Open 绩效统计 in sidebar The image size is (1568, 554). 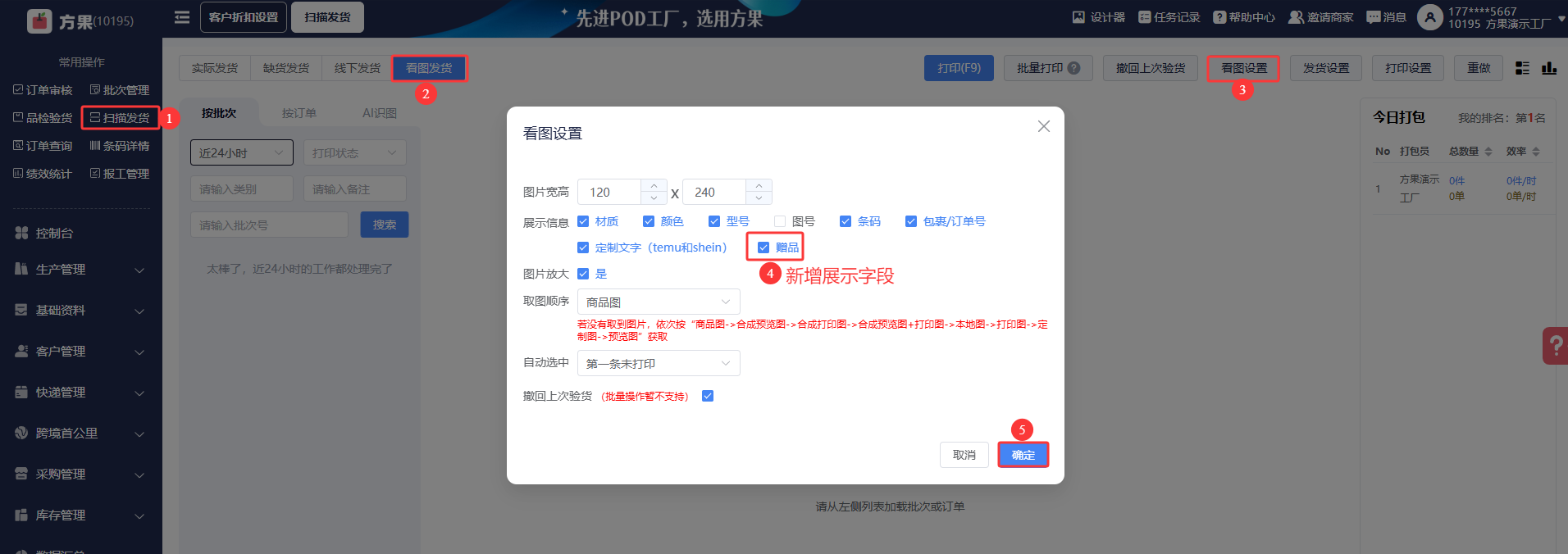point(43,174)
